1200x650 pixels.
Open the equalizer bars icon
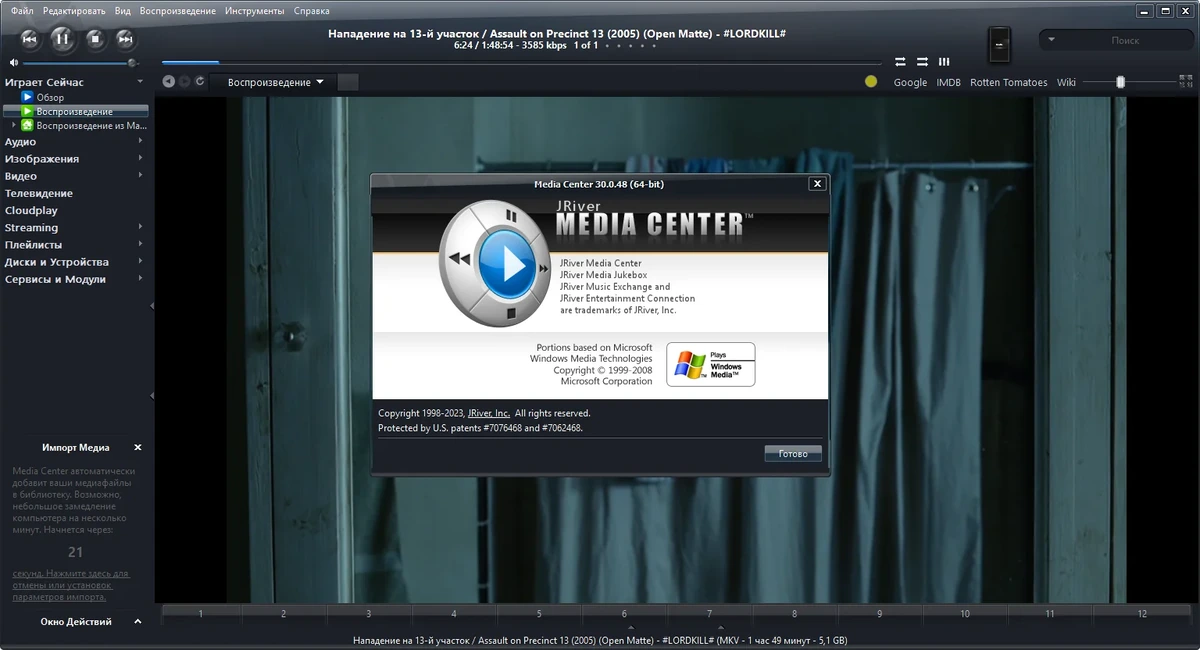coord(944,62)
